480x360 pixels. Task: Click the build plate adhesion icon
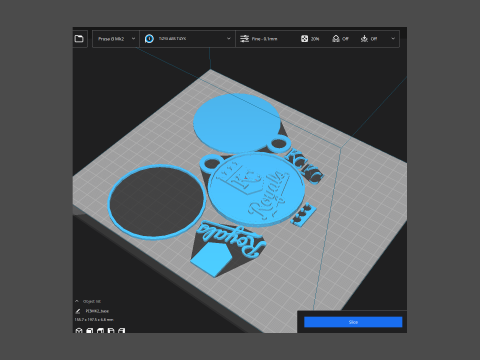(364, 39)
